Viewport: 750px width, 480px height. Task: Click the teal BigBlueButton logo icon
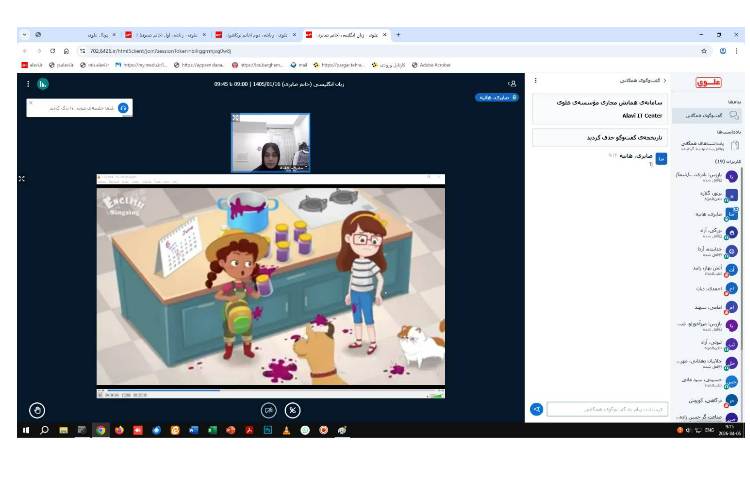point(43,84)
